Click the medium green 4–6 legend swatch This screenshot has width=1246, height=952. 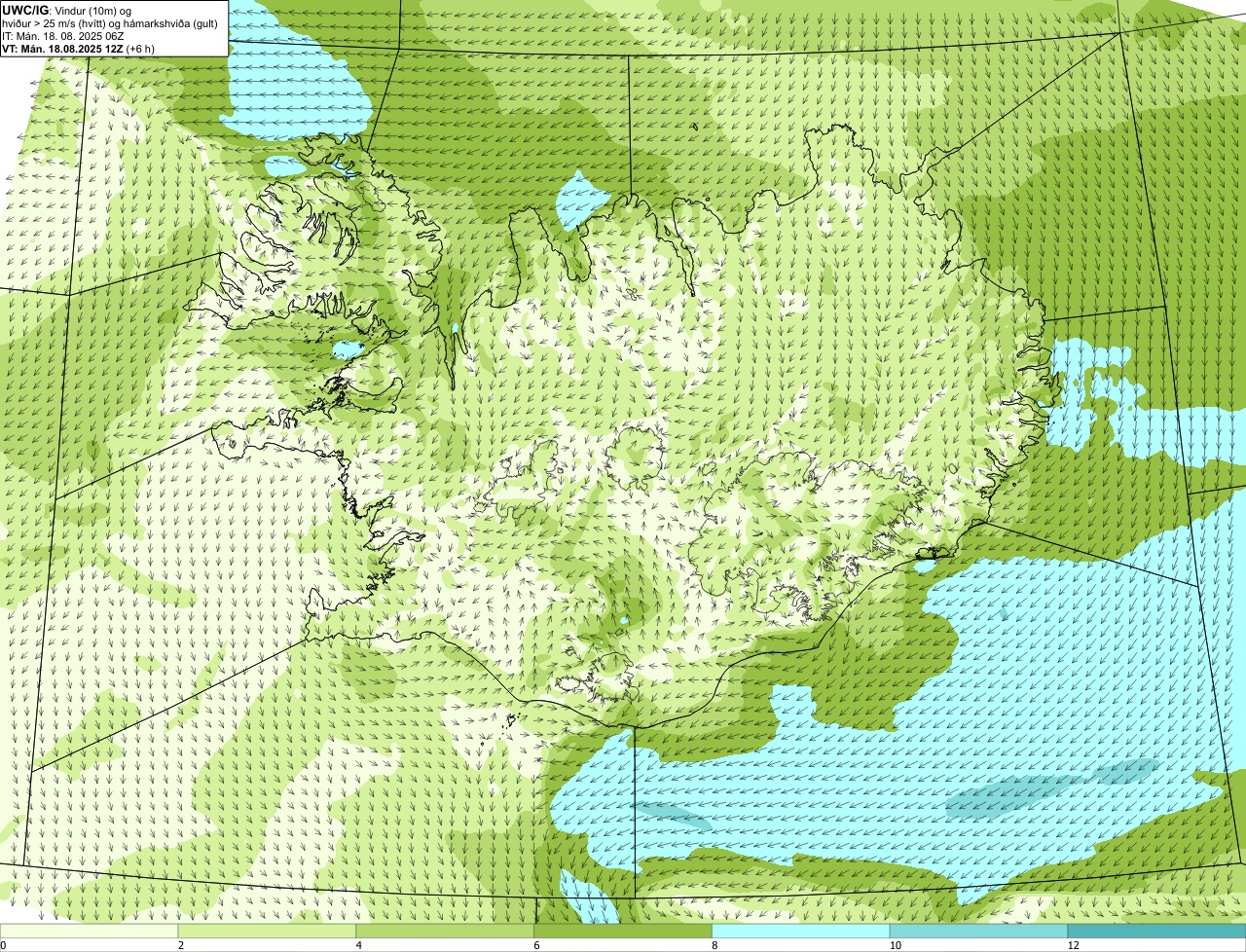(x=446, y=931)
